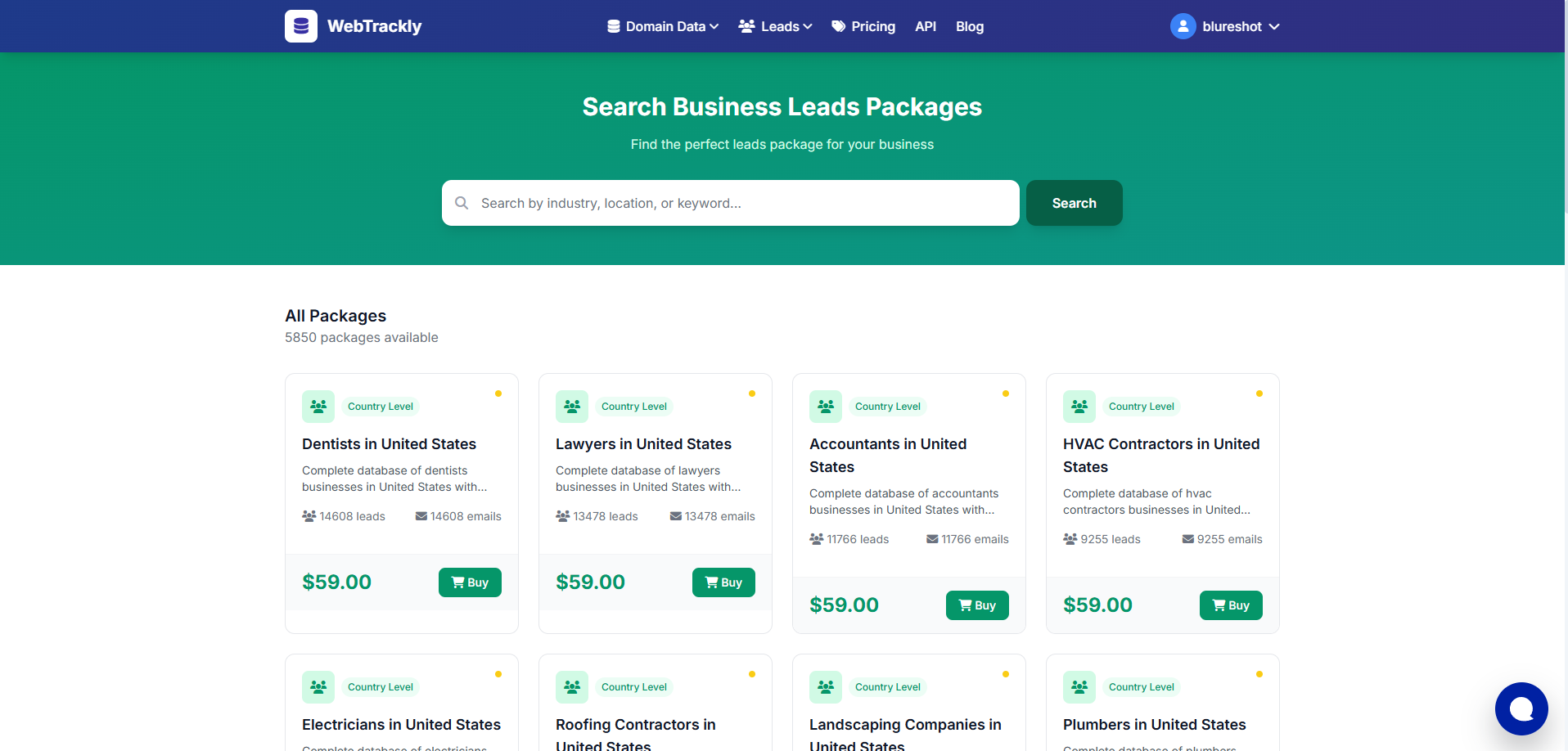Click the yellow status dot on Lawyers card
The image size is (1568, 751).
coord(752,393)
